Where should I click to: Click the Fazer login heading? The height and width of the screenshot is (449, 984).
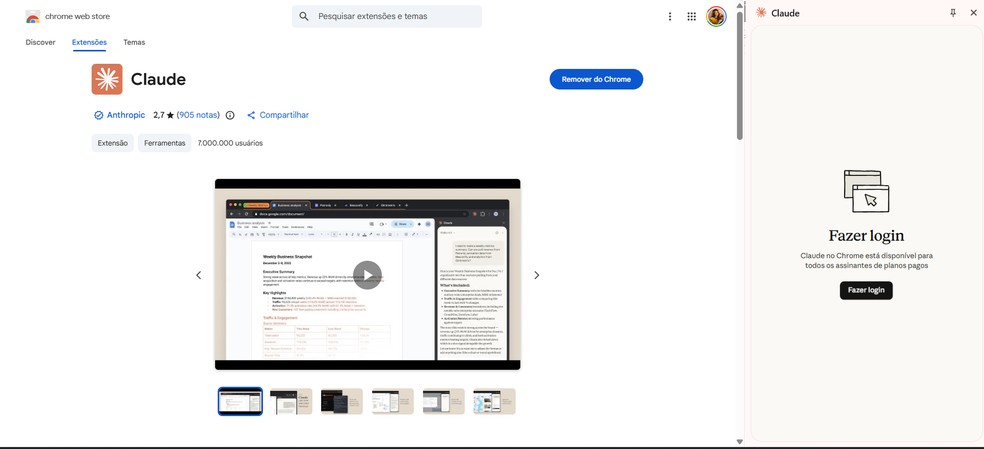(866, 236)
